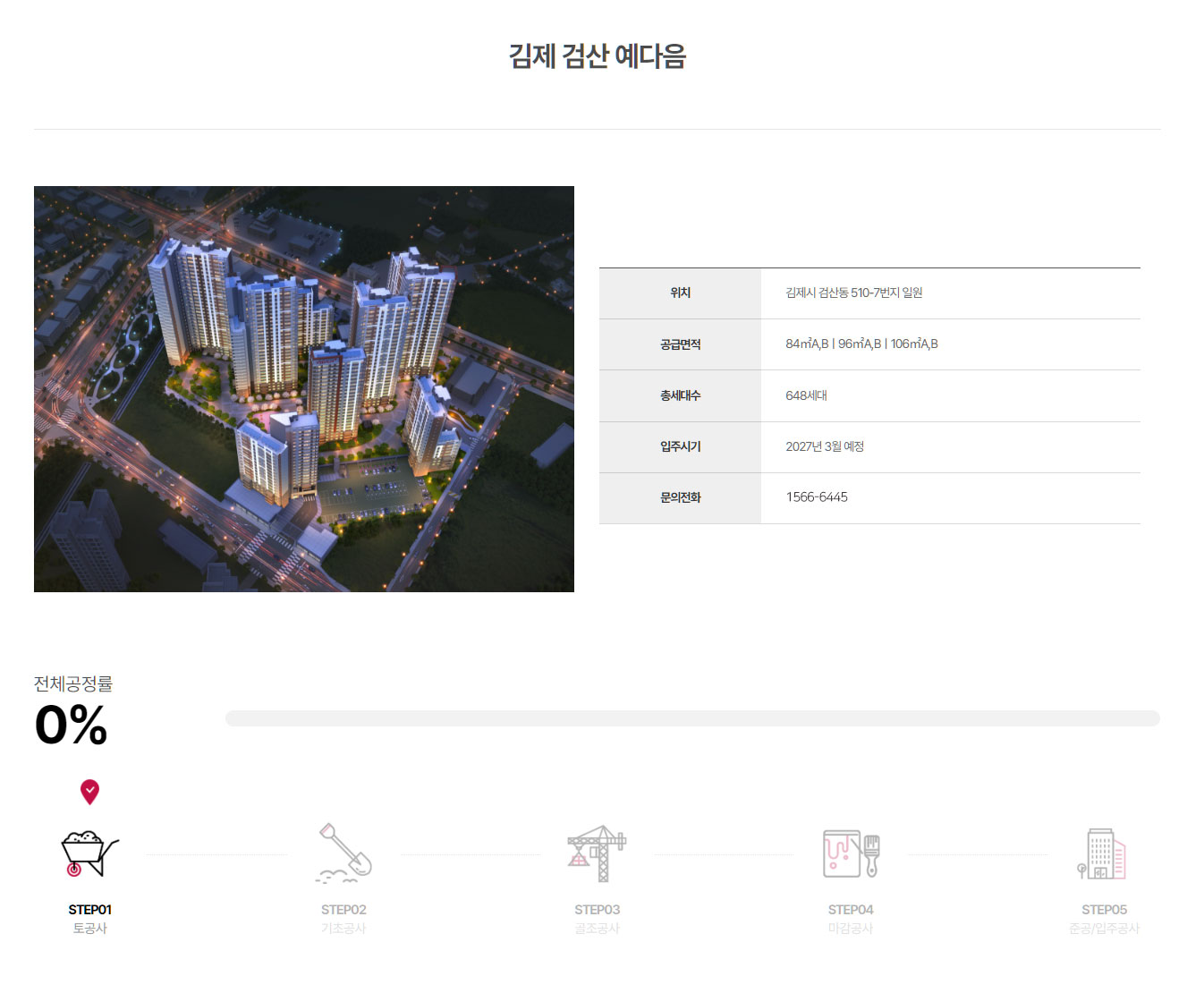Screen dimensions: 1204x993
Task: Click the 0% progress value
Action: 72,725
